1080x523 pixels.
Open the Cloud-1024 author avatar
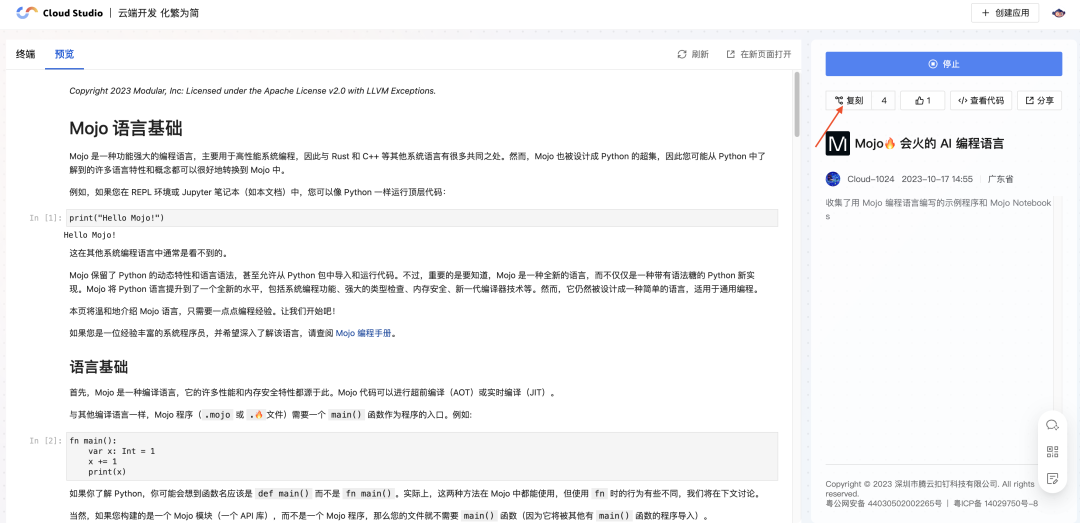833,179
